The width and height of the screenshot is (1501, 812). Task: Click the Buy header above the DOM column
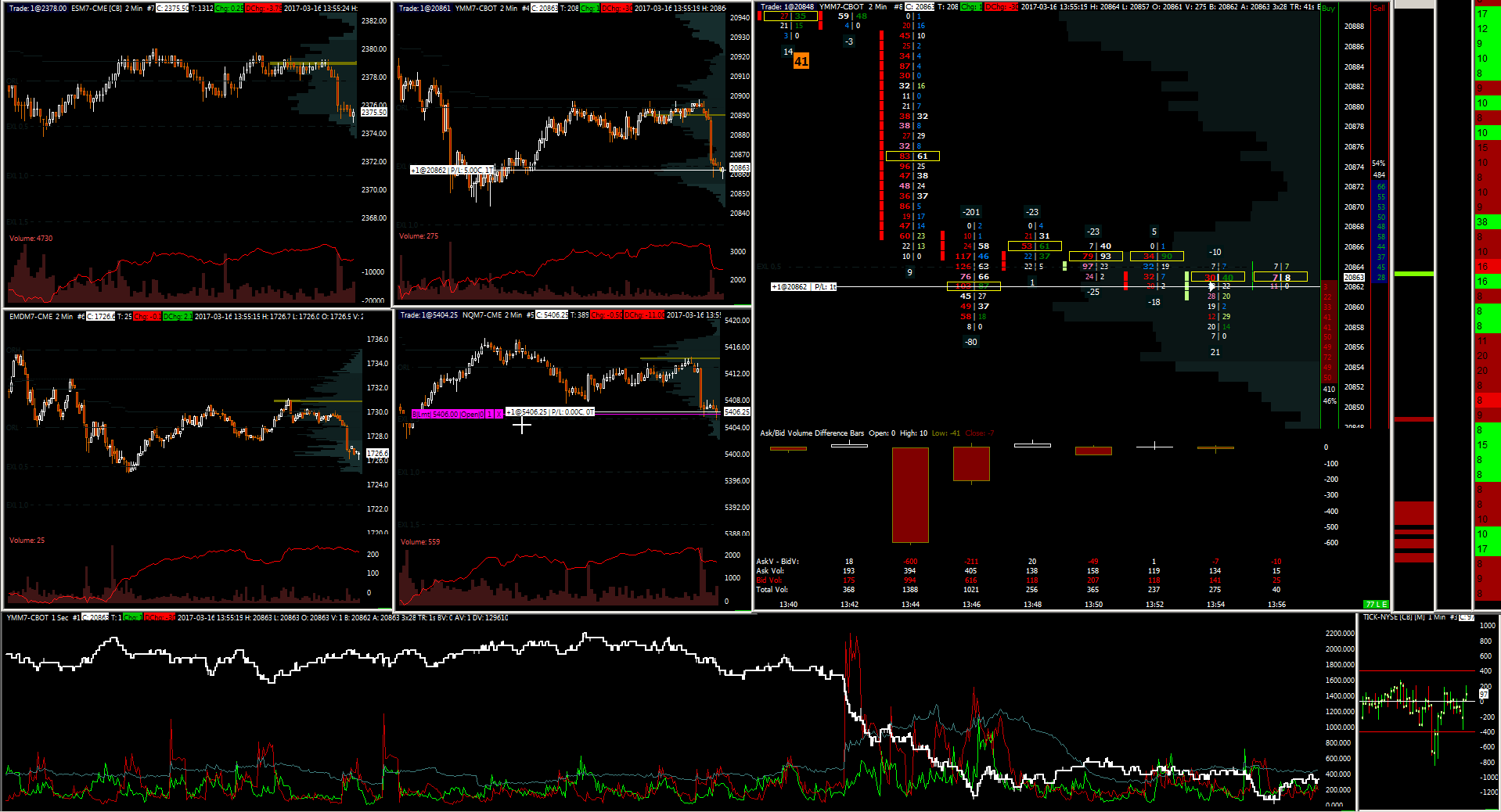(x=1328, y=8)
